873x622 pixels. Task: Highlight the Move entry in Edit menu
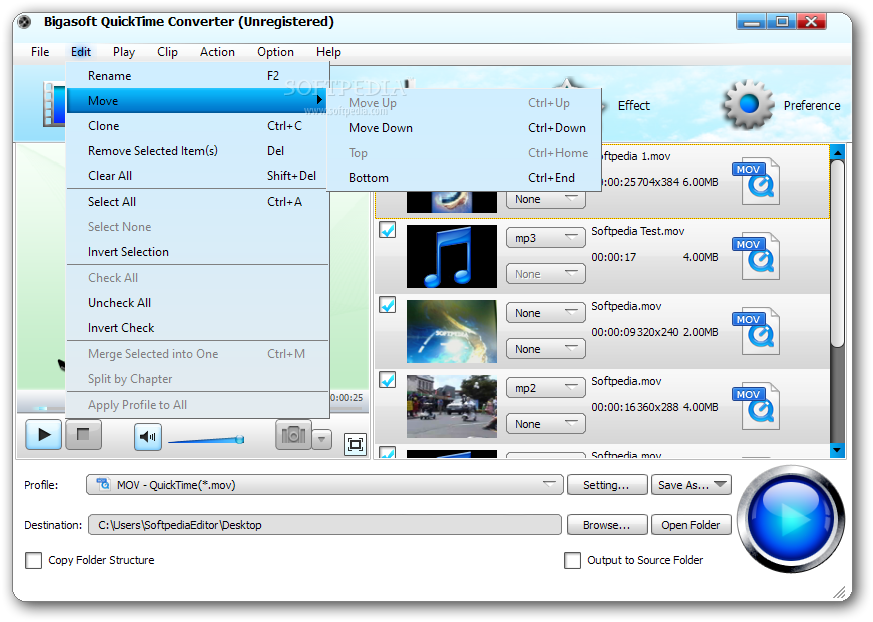(x=198, y=101)
